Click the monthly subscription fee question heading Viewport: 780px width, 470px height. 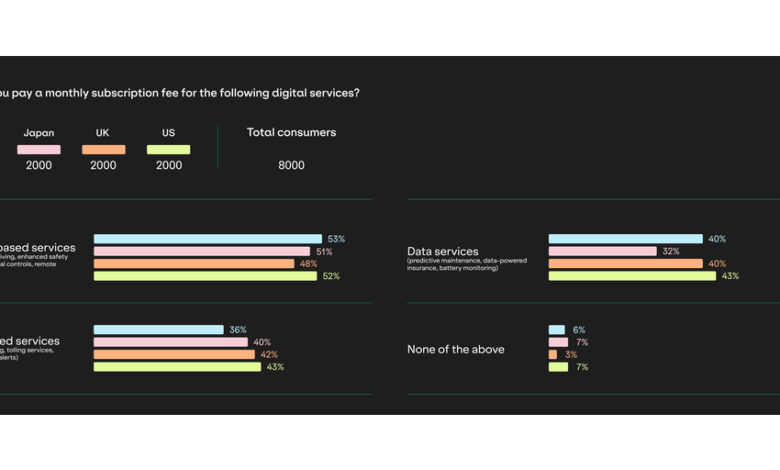click(x=180, y=93)
